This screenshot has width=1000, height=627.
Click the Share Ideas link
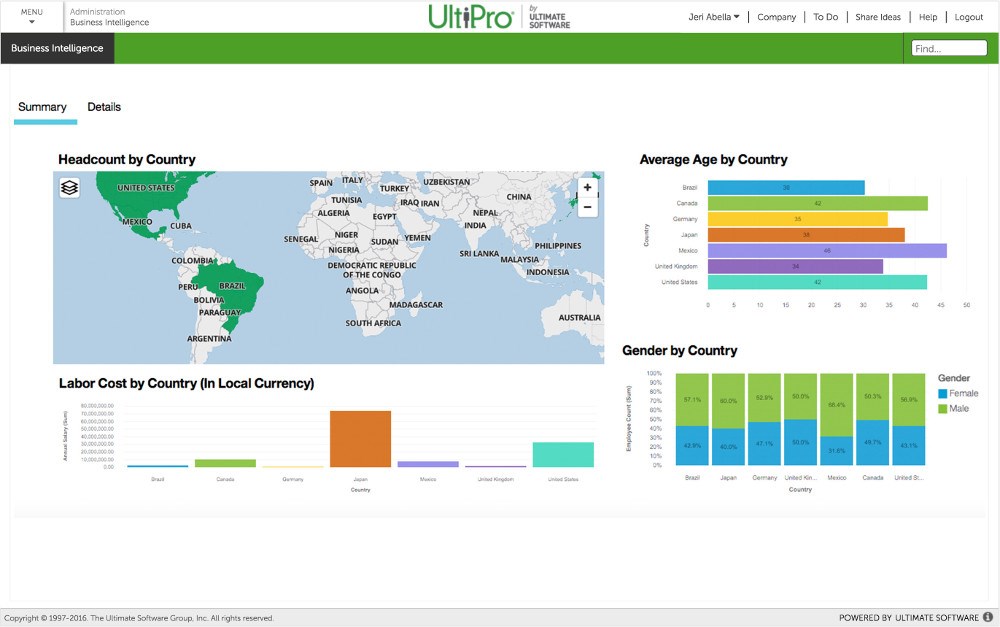877,17
